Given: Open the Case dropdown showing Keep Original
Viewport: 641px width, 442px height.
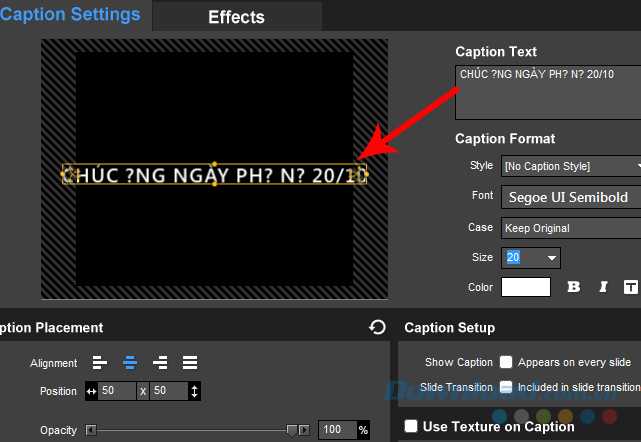Looking at the screenshot, I should click(570, 228).
